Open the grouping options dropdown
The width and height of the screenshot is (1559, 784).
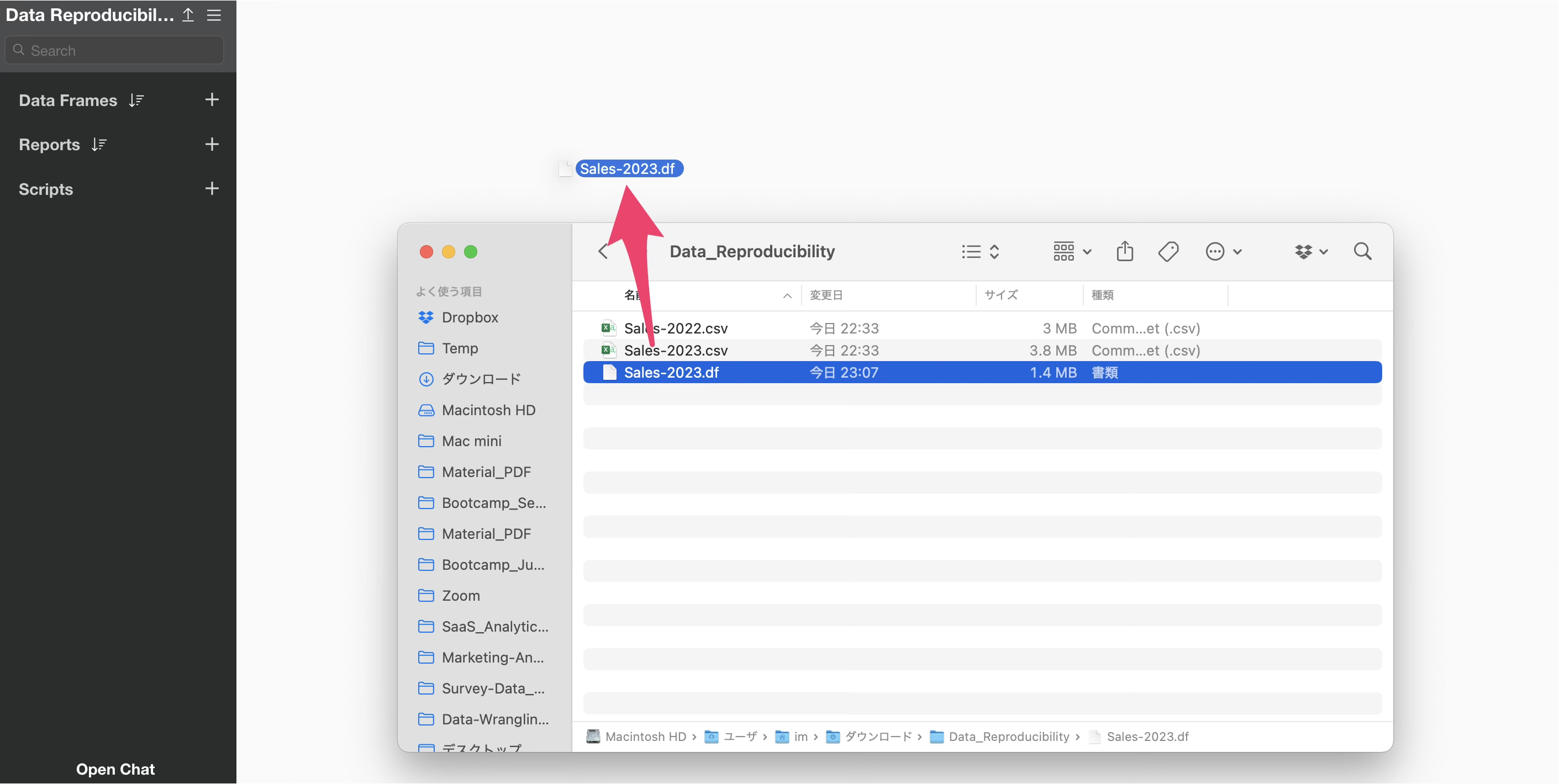coord(1071,251)
